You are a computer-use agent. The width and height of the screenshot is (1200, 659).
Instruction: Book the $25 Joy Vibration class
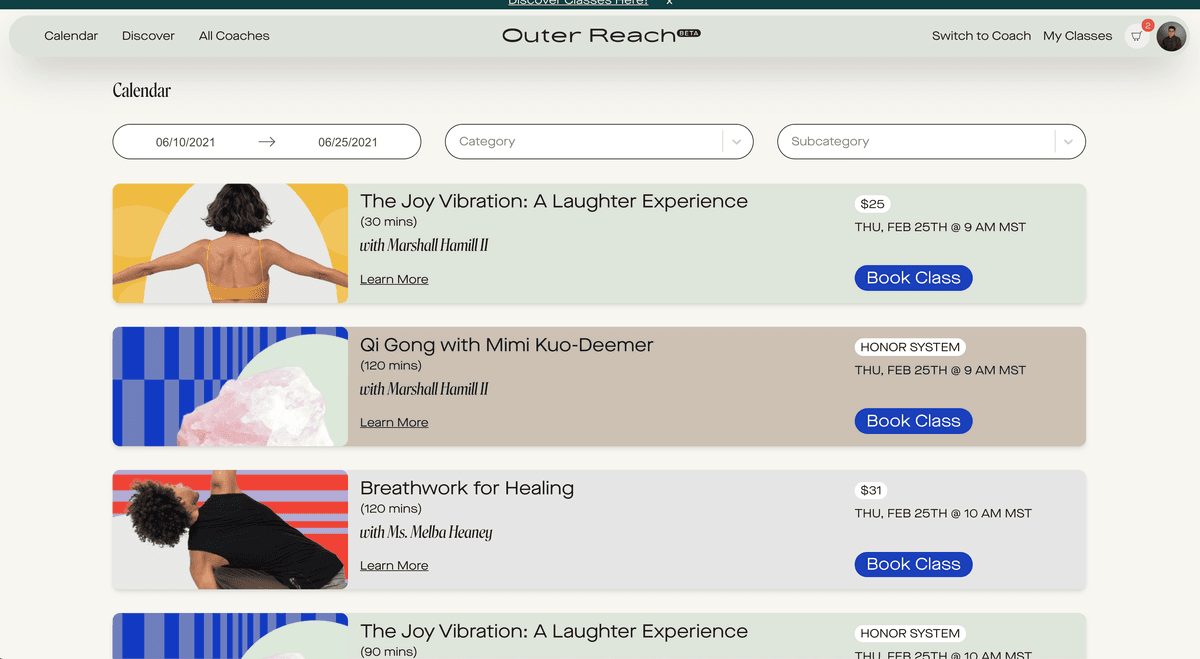[913, 278]
